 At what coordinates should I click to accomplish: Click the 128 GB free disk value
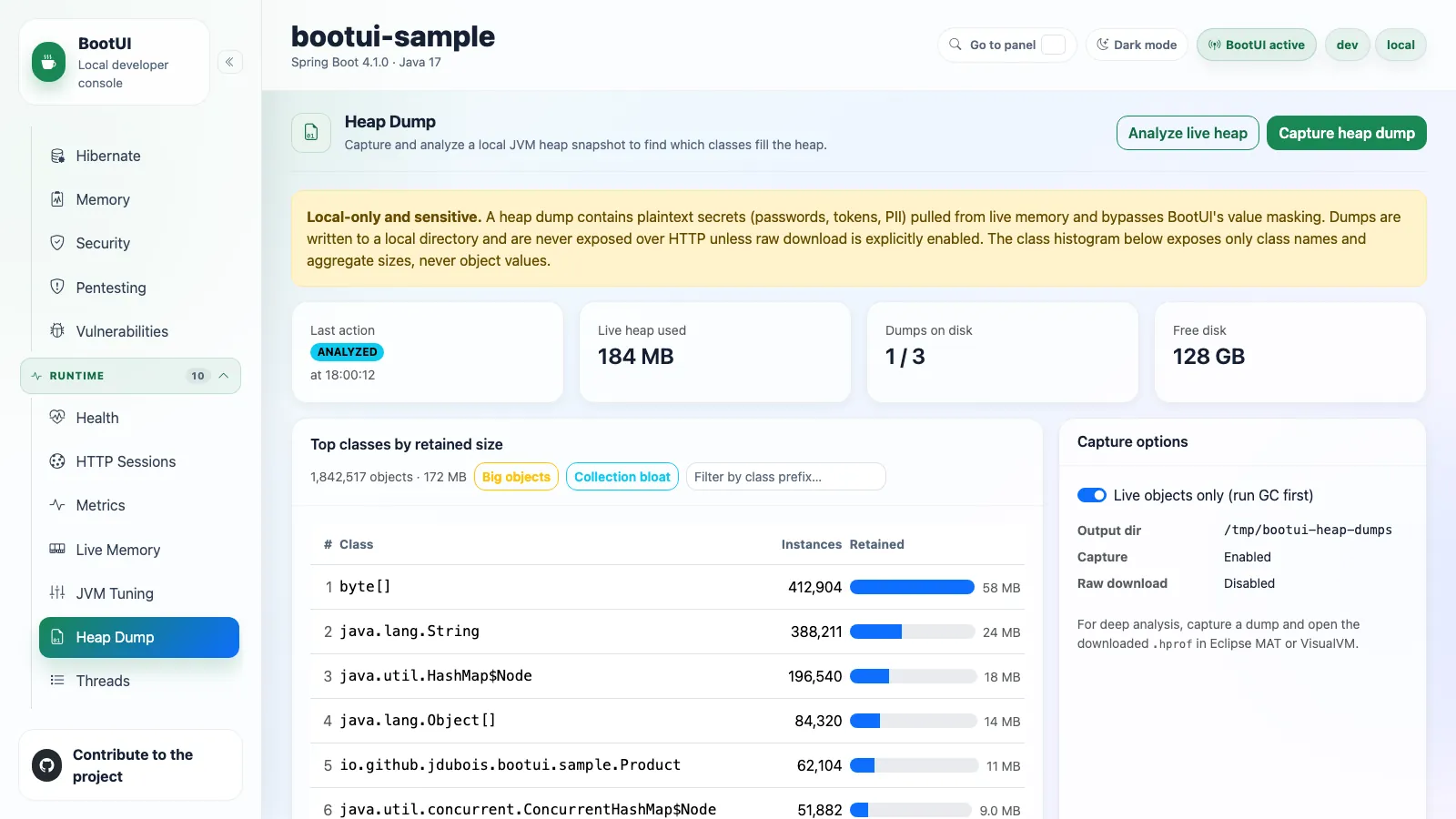click(1208, 357)
